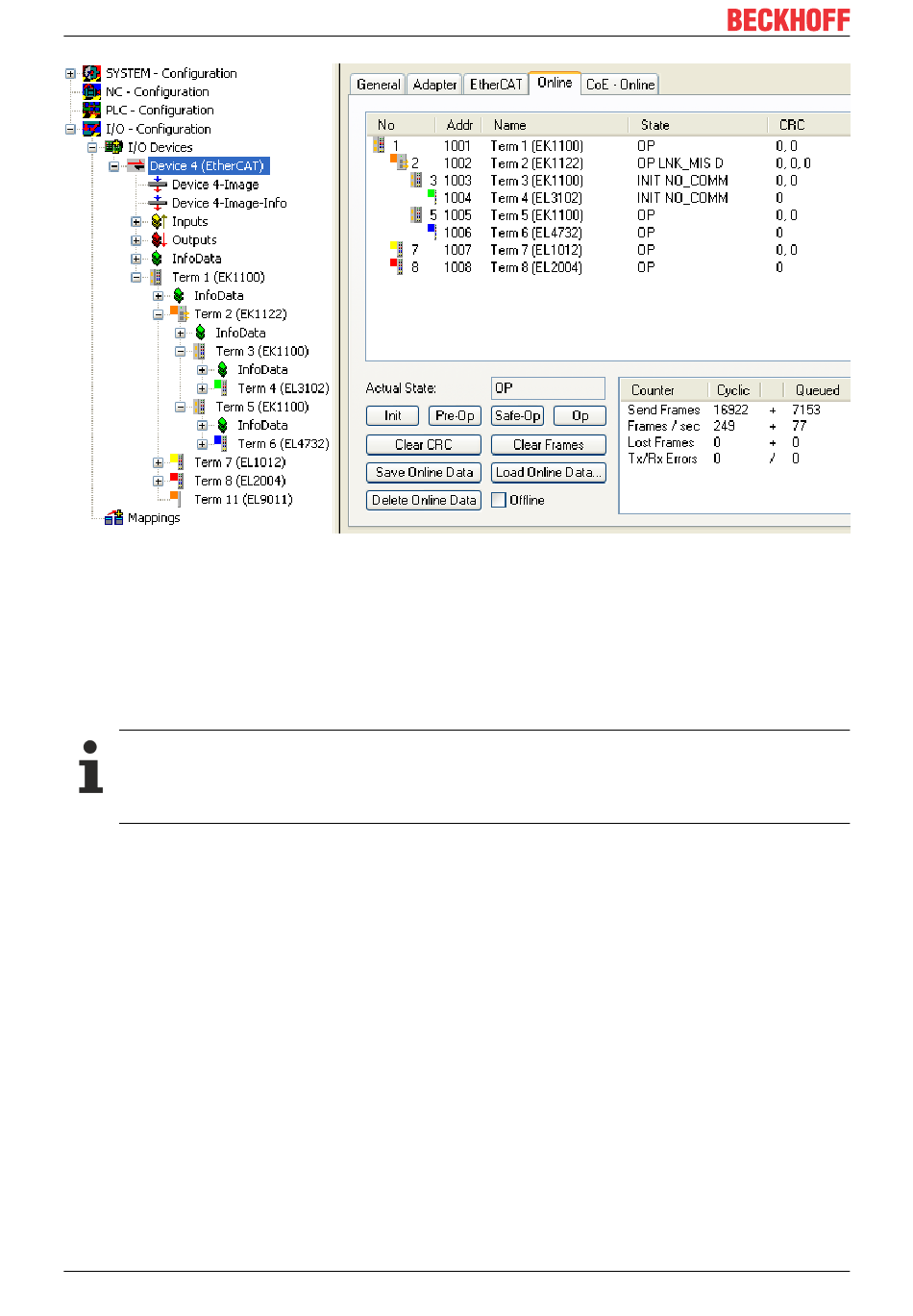Click the orange Term 2 (EK1122) junction icon

tap(179, 314)
